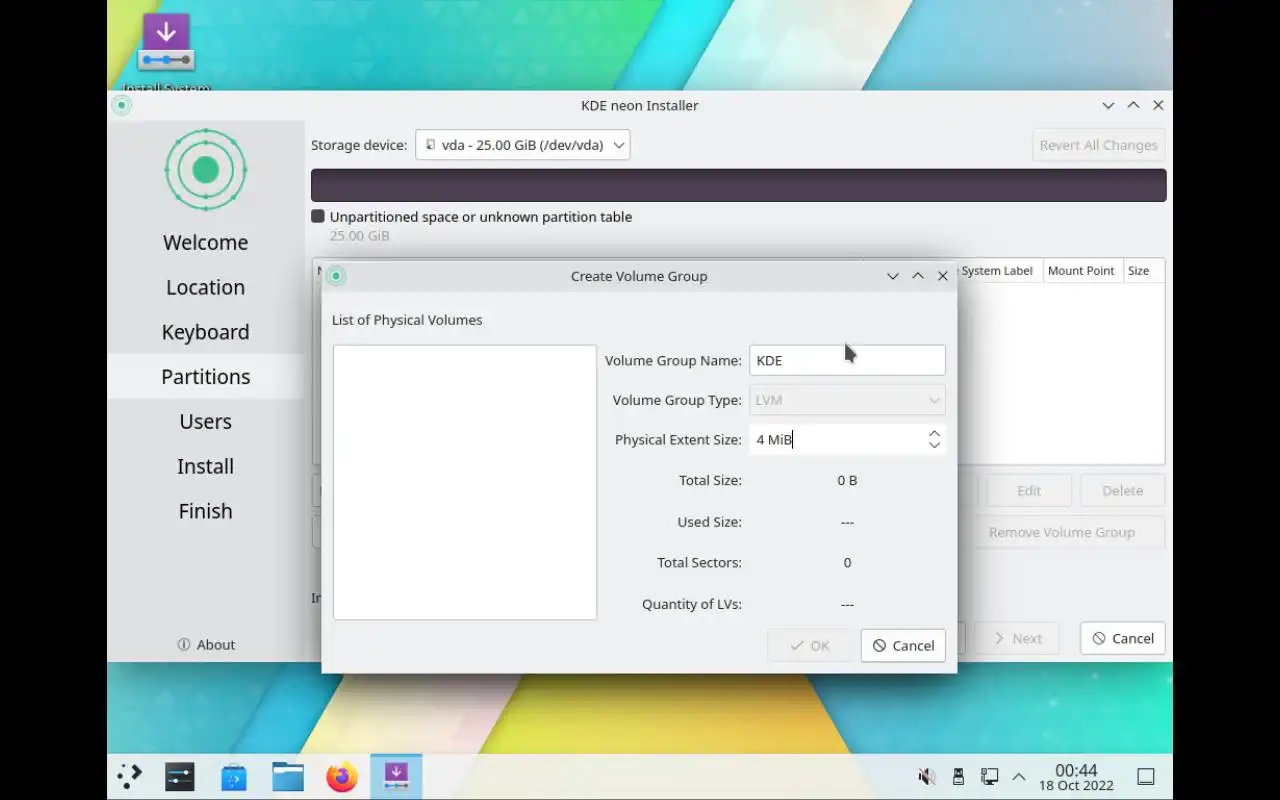Click the Volume Group Name field
This screenshot has height=800, width=1280.
pyautogui.click(x=847, y=360)
